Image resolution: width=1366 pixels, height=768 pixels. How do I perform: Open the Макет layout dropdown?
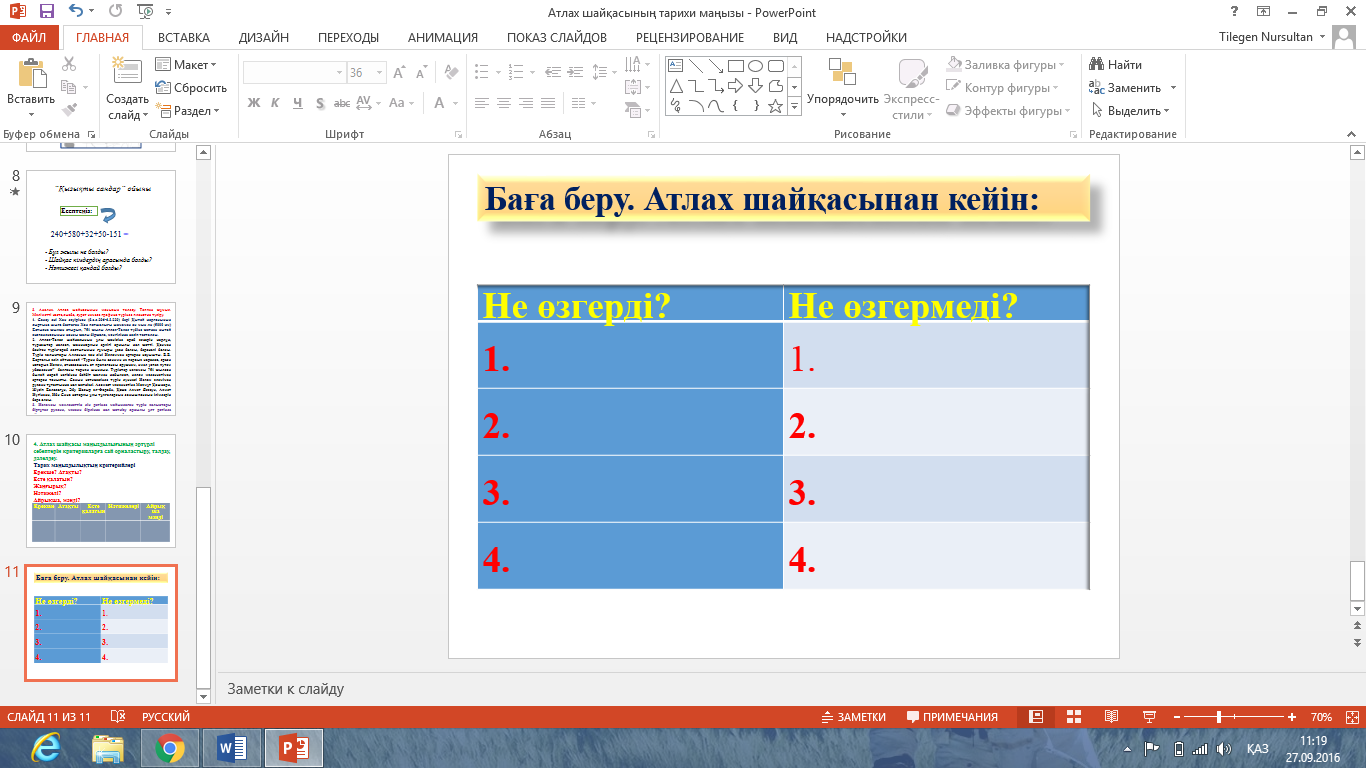(187, 65)
